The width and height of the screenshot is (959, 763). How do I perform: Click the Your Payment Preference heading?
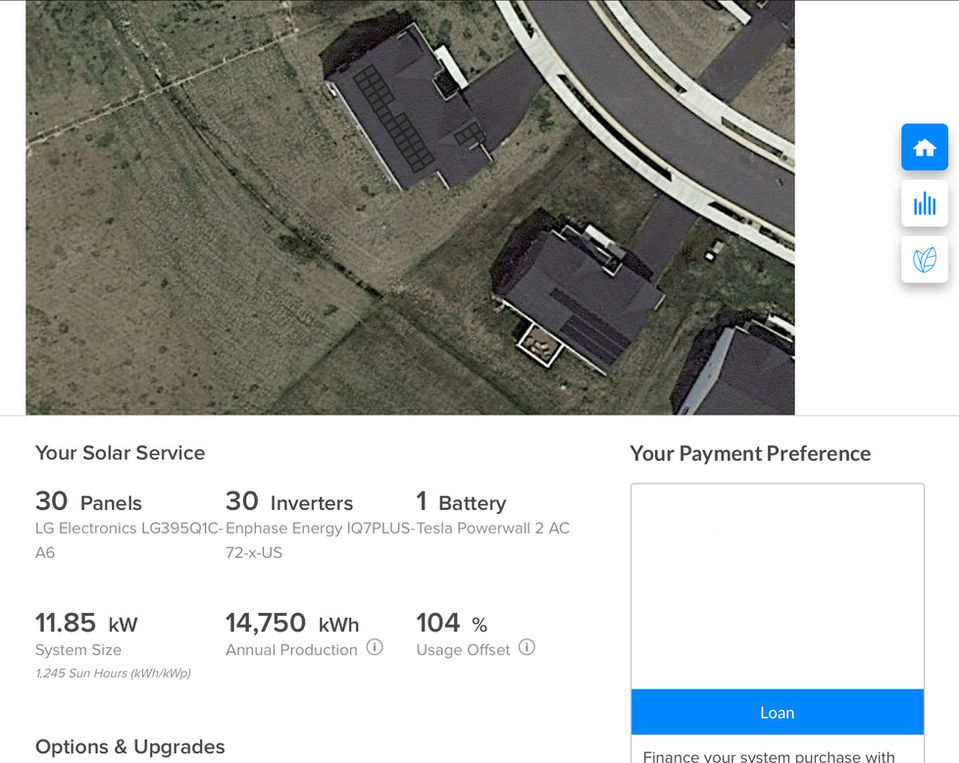(750, 454)
